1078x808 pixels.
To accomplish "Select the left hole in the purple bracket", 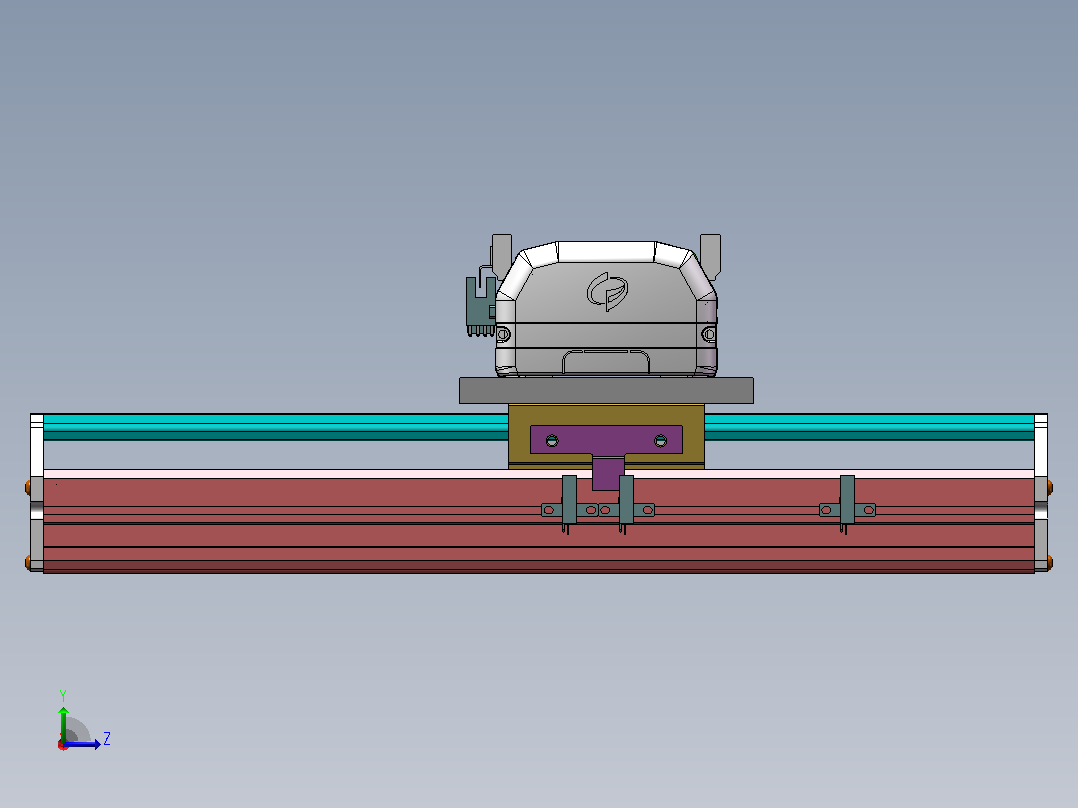I will point(552,441).
